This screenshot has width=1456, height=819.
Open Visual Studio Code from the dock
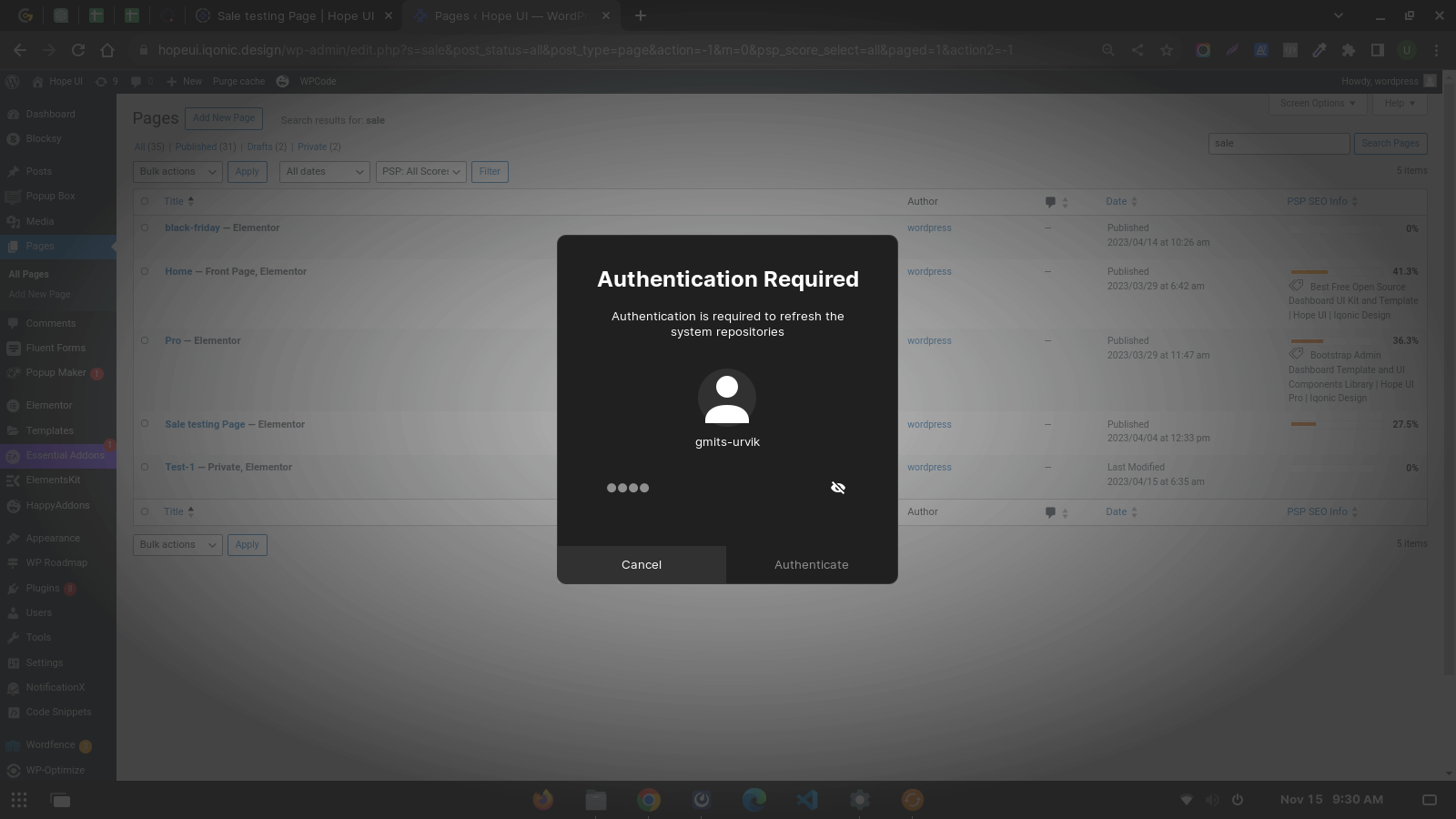[807, 800]
